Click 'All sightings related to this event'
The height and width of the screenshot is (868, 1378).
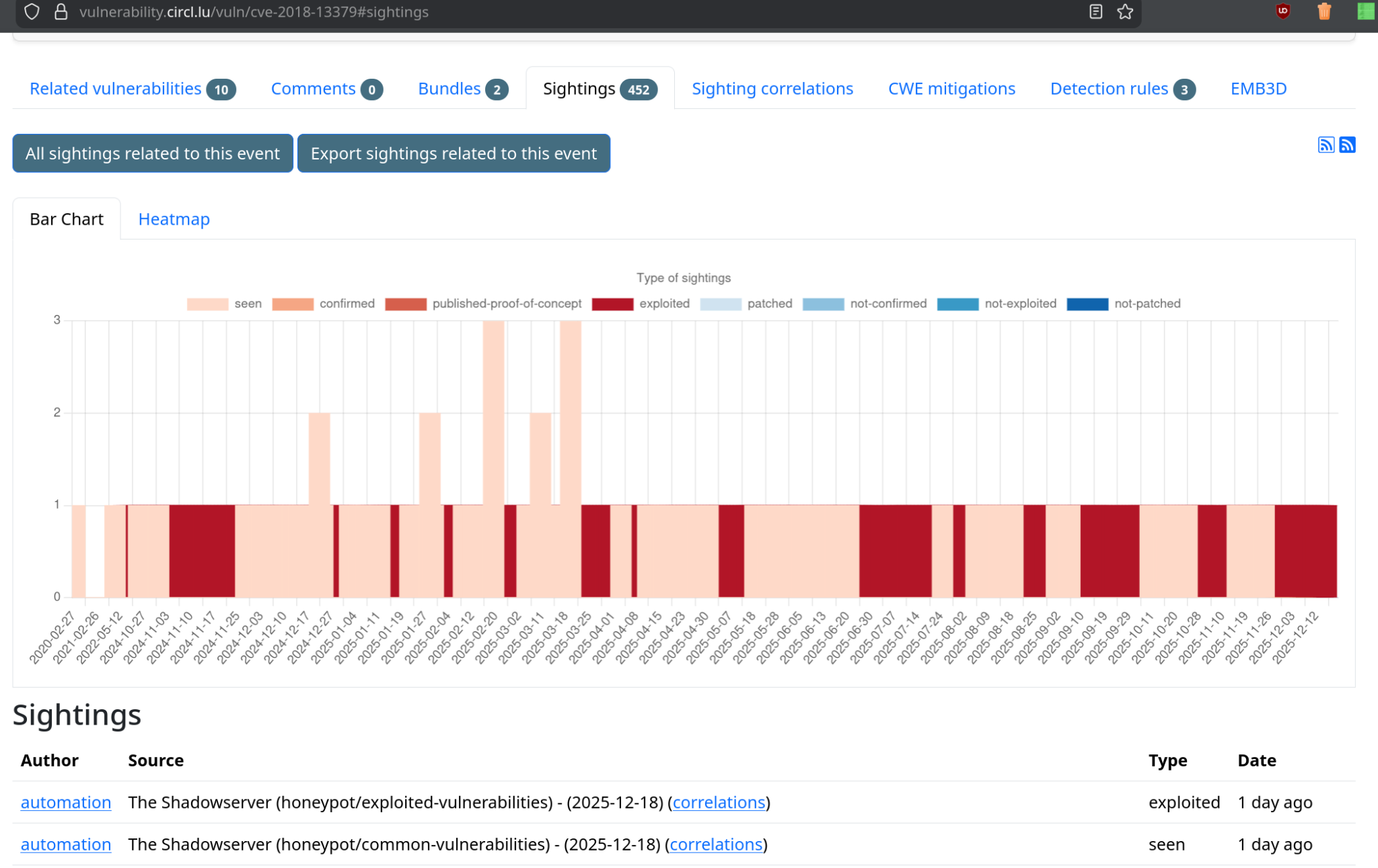pos(152,153)
